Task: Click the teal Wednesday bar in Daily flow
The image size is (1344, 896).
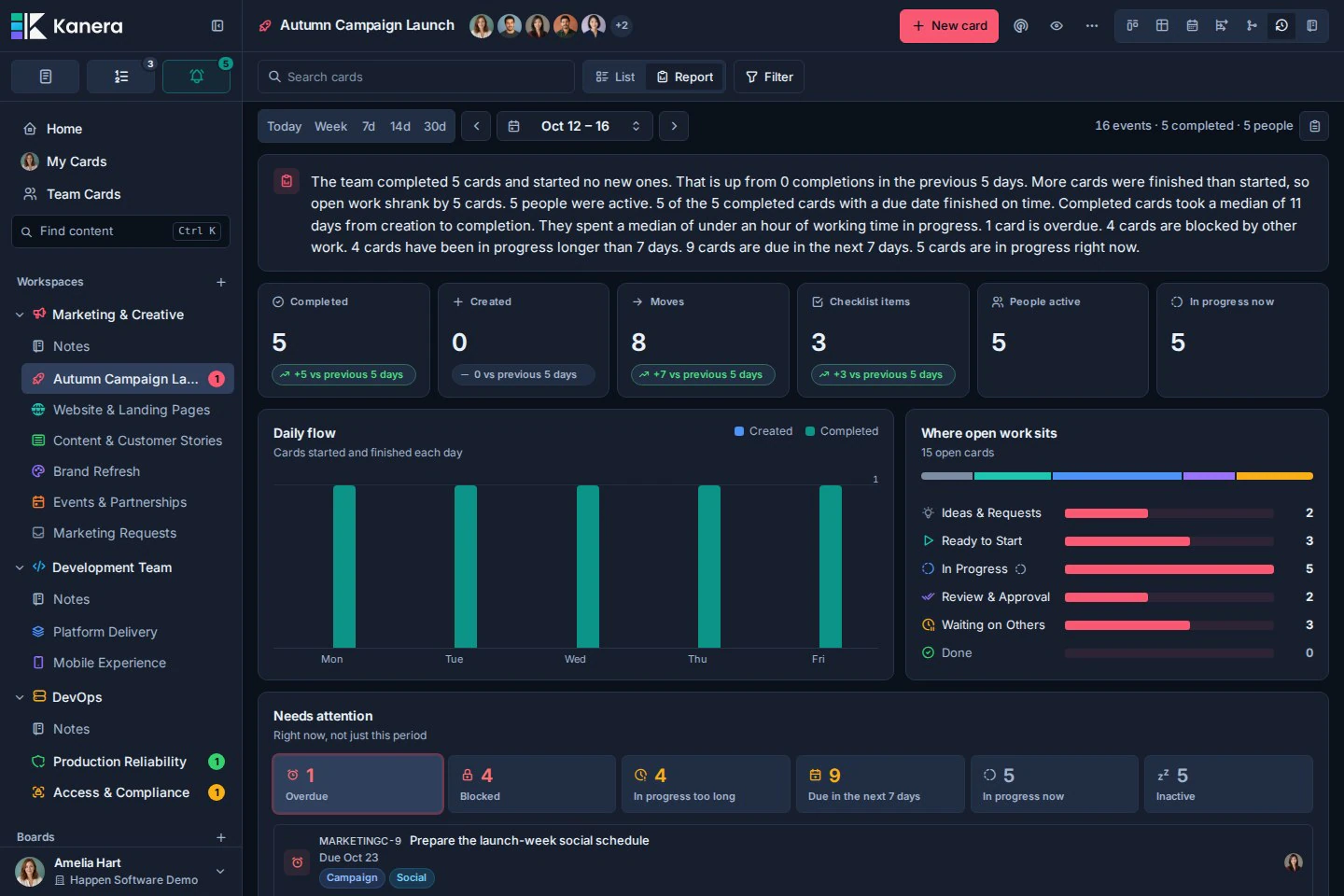Action: (588, 567)
